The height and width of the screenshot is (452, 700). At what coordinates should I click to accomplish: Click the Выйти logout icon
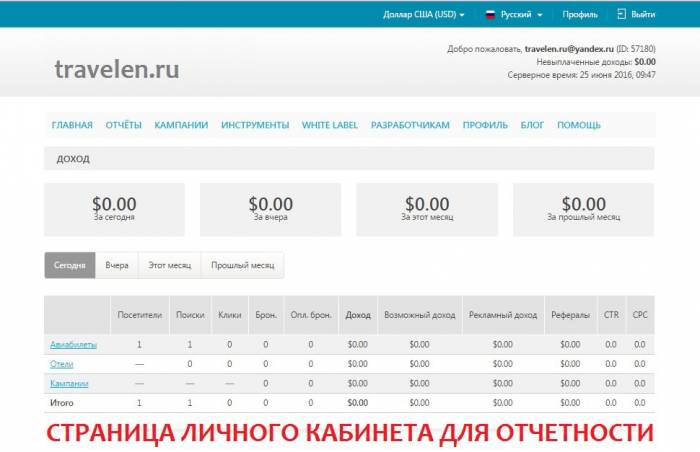621,14
